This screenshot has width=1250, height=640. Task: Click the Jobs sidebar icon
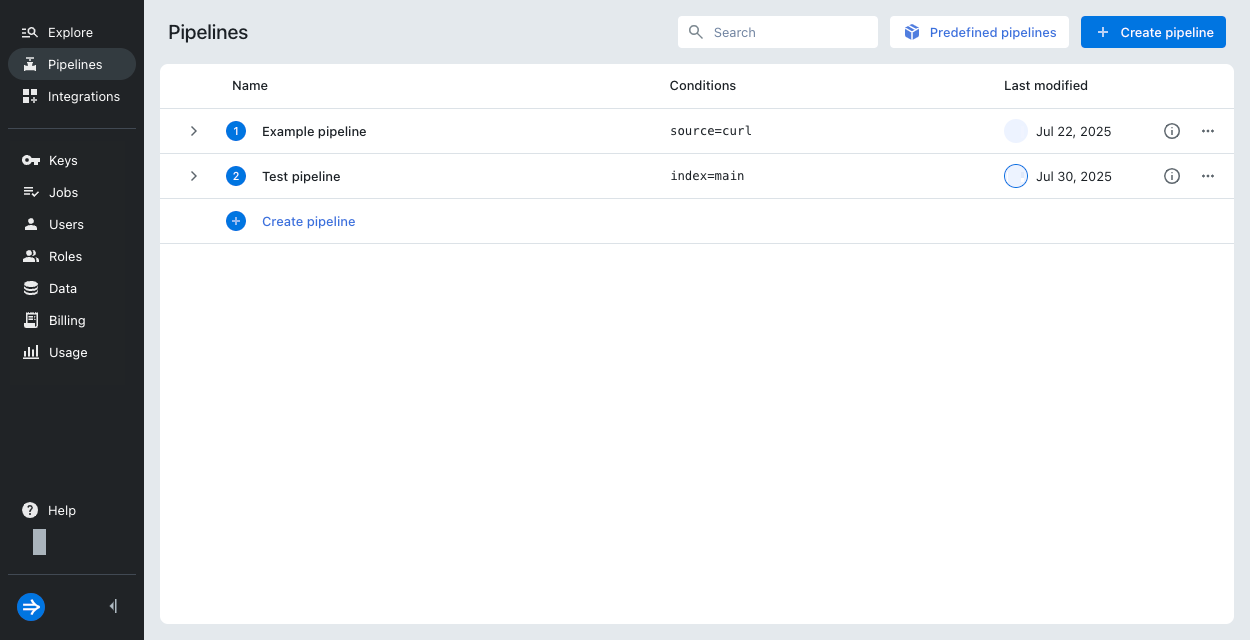click(30, 192)
